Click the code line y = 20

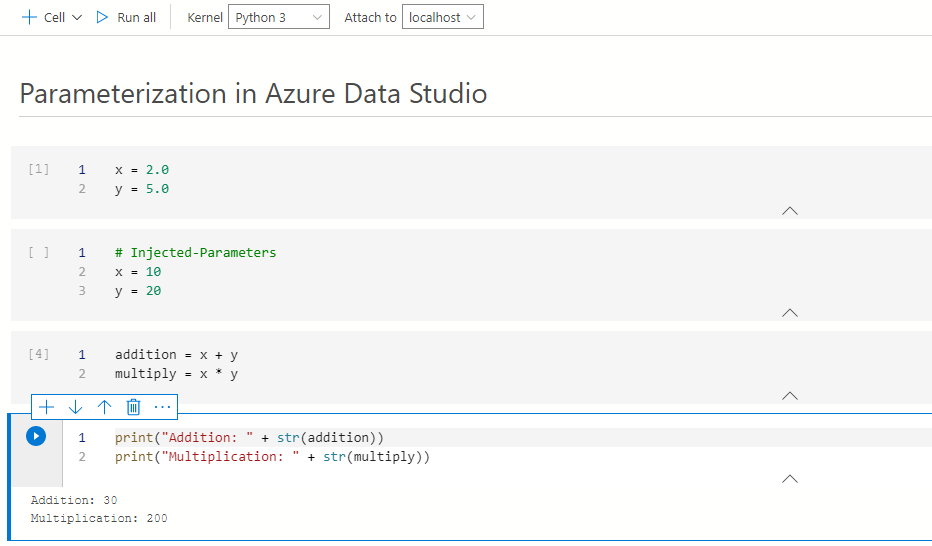[x=138, y=291]
